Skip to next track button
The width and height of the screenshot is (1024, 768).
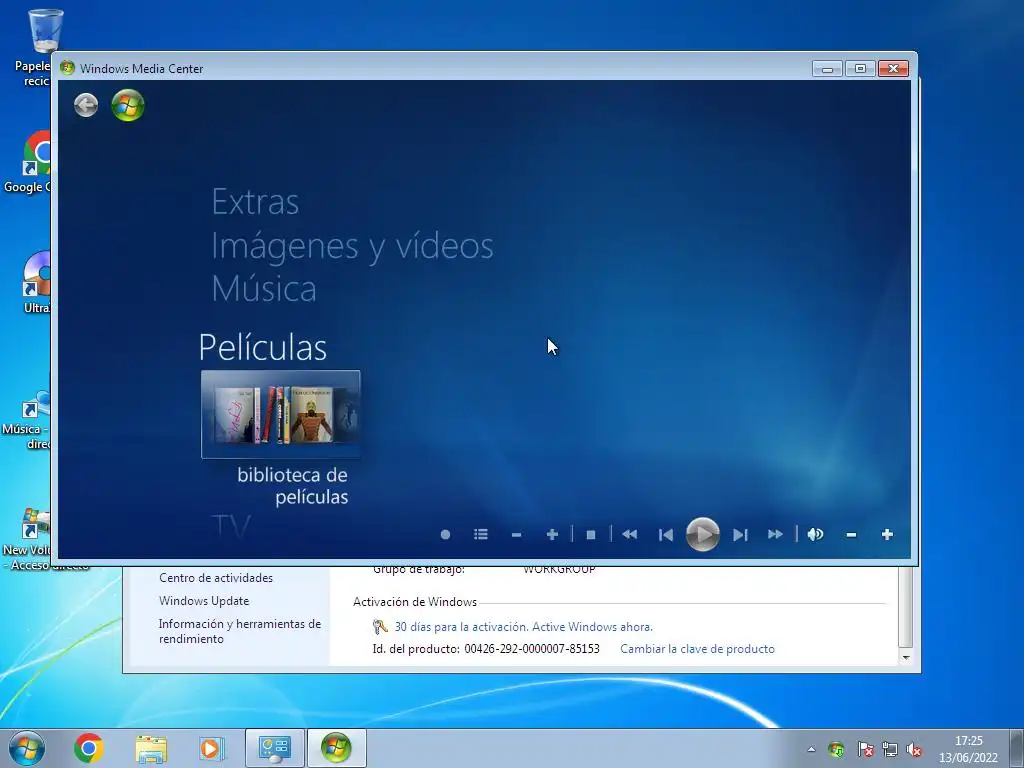coord(739,535)
